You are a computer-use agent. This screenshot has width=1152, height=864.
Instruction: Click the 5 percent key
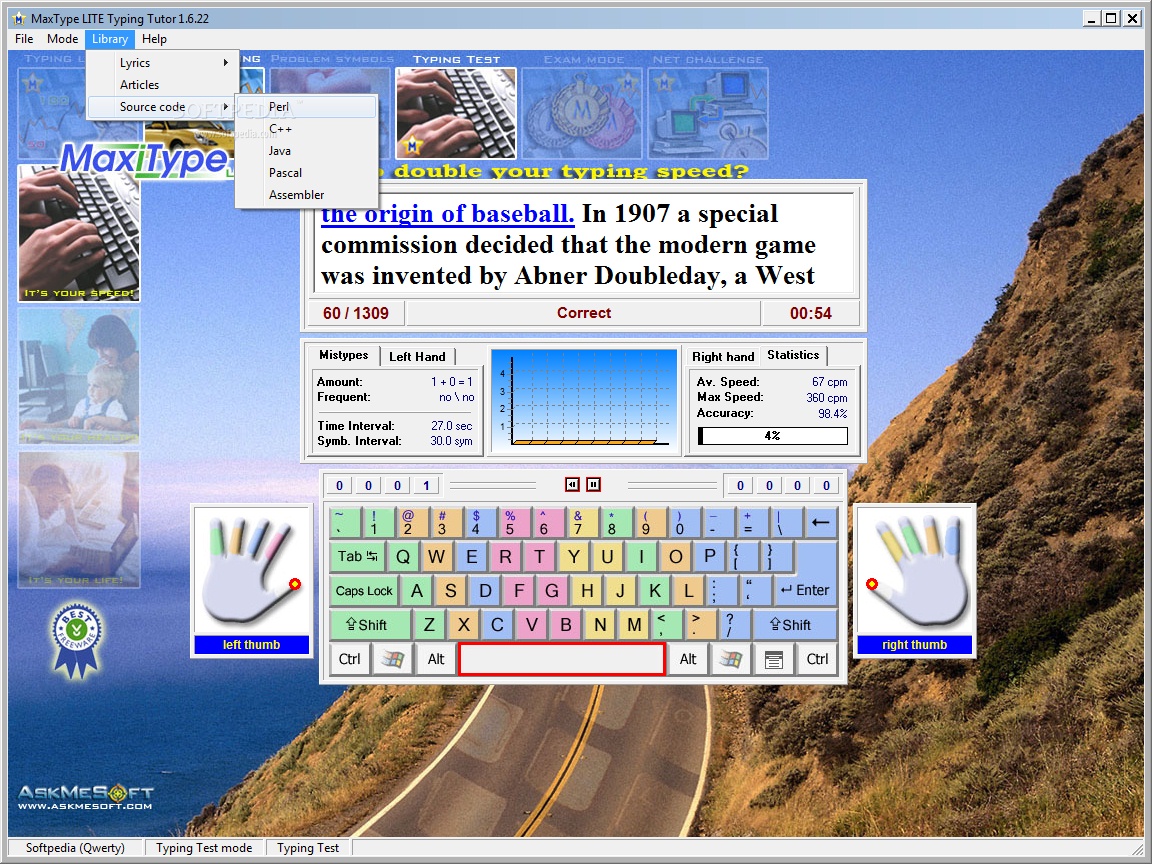515,522
